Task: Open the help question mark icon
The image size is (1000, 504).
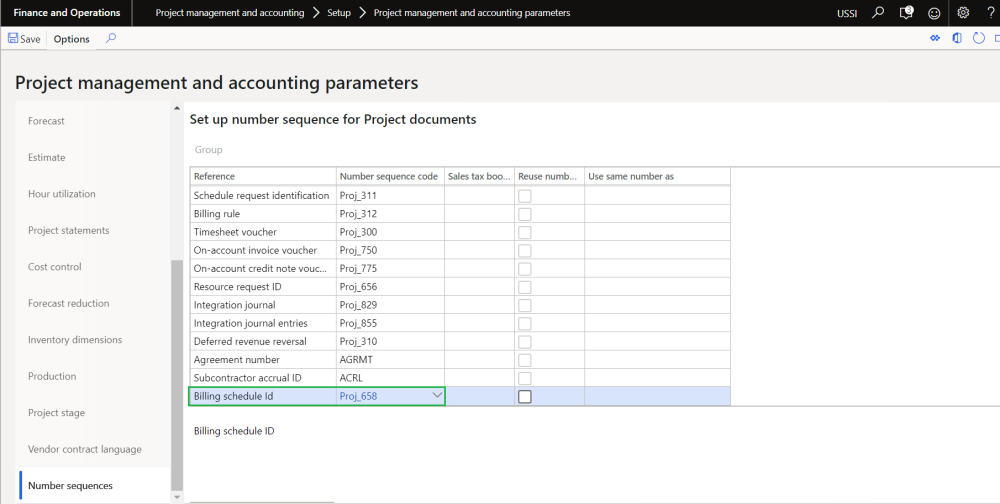Action: point(990,13)
